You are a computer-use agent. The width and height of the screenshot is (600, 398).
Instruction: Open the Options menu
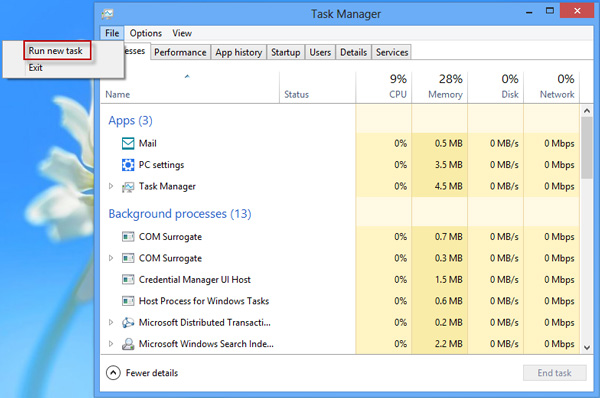[x=145, y=33]
